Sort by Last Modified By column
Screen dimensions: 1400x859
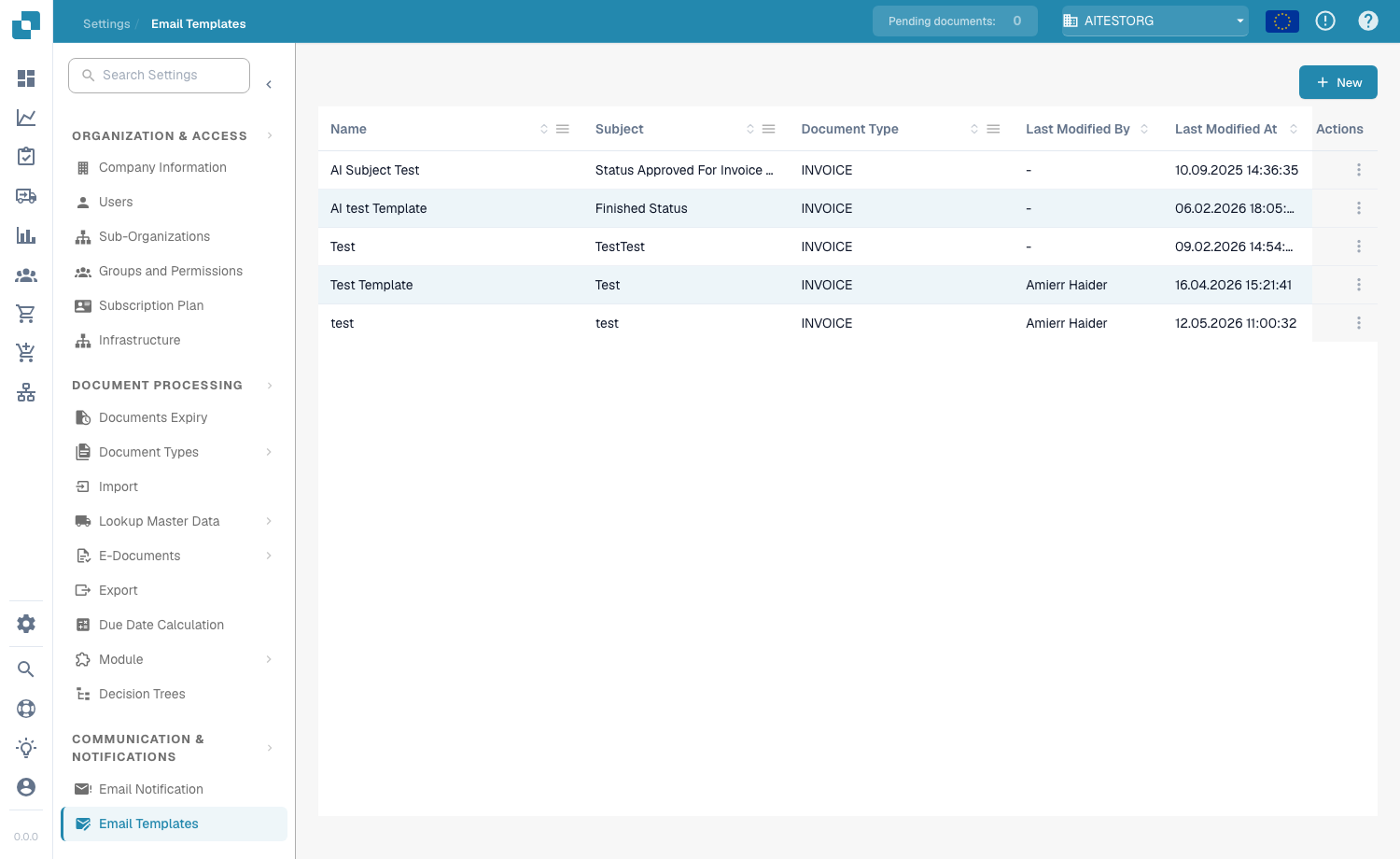click(x=1144, y=129)
